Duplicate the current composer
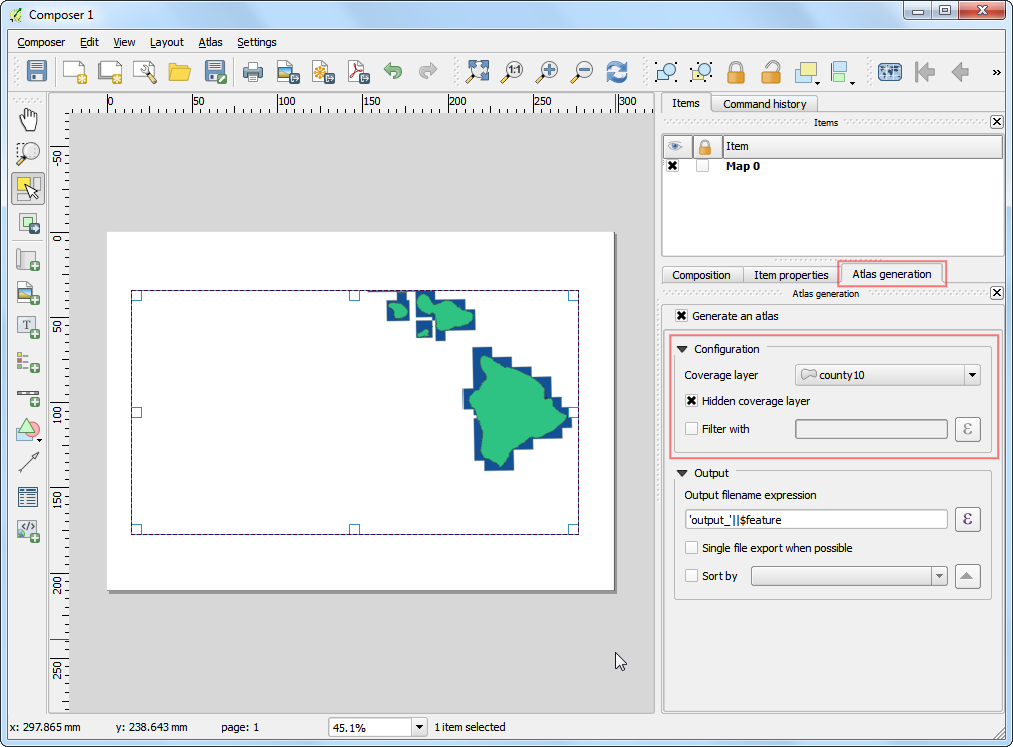Viewport: 1013px width, 747px height. (x=110, y=71)
